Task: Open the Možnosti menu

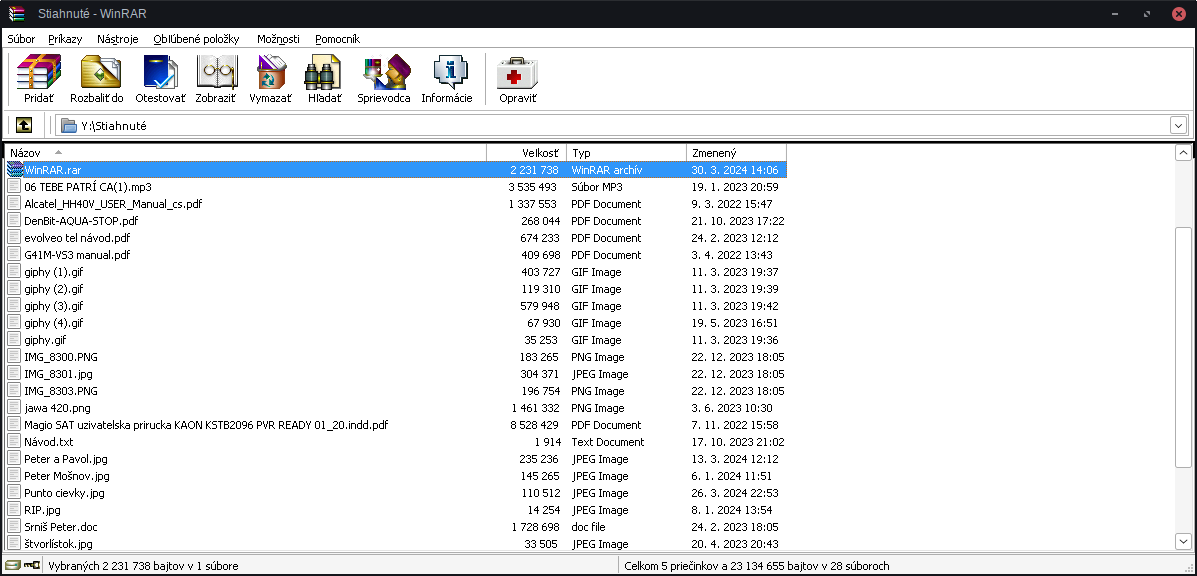Action: tap(279, 39)
